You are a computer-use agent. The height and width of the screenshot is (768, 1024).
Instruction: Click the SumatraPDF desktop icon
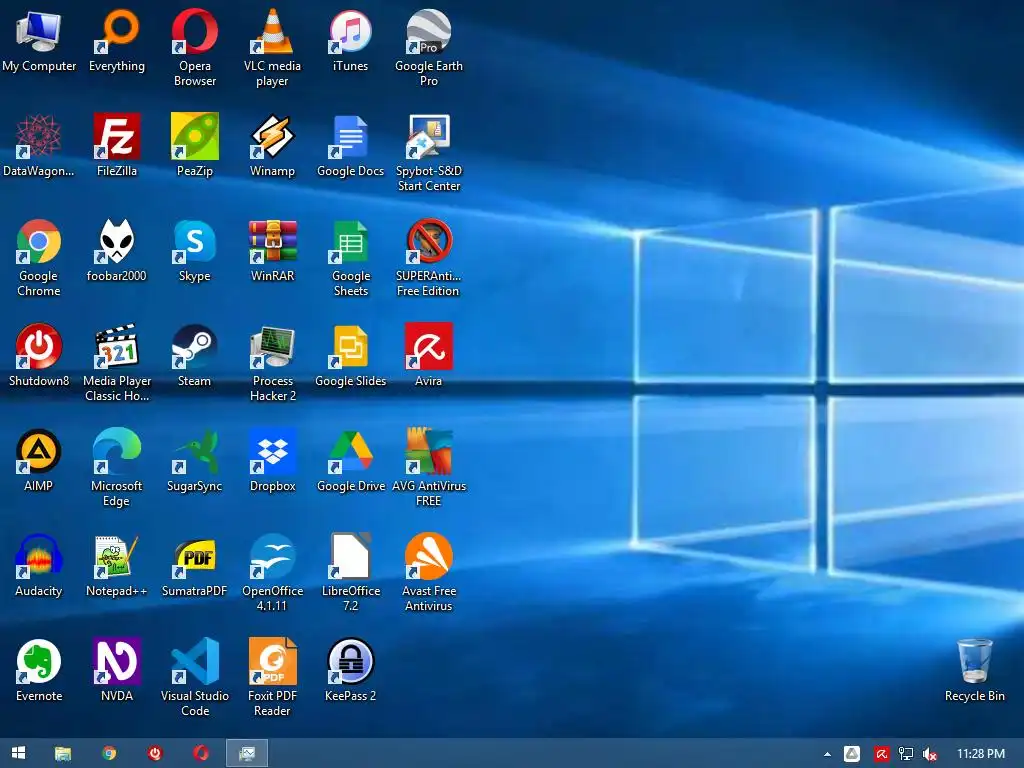pos(195,566)
